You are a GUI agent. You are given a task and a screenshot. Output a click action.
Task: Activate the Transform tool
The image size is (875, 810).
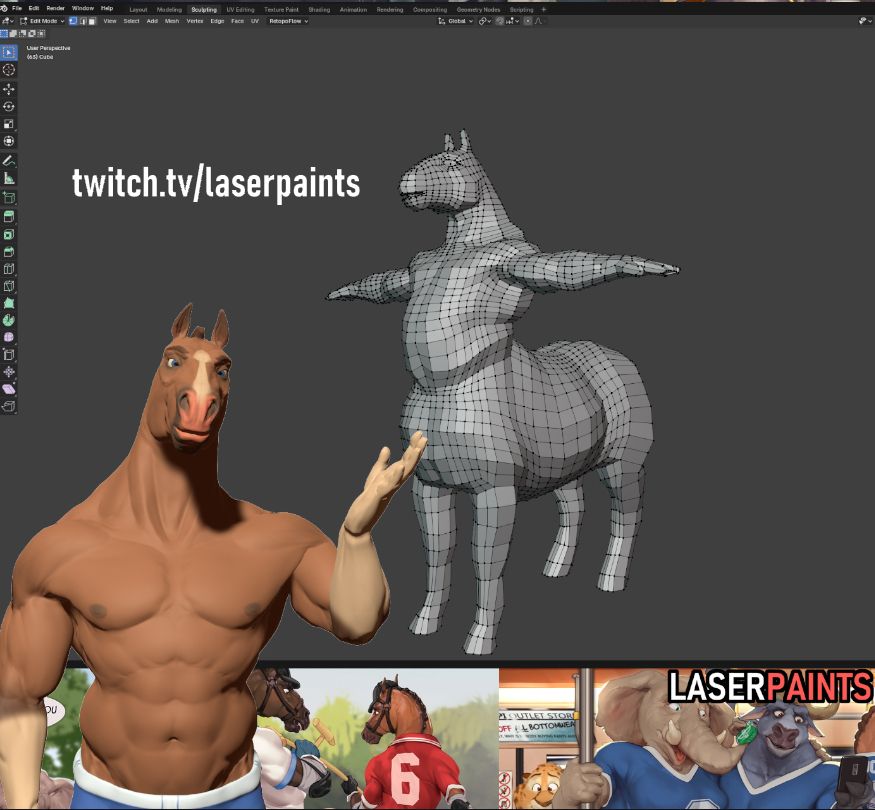(x=8, y=141)
